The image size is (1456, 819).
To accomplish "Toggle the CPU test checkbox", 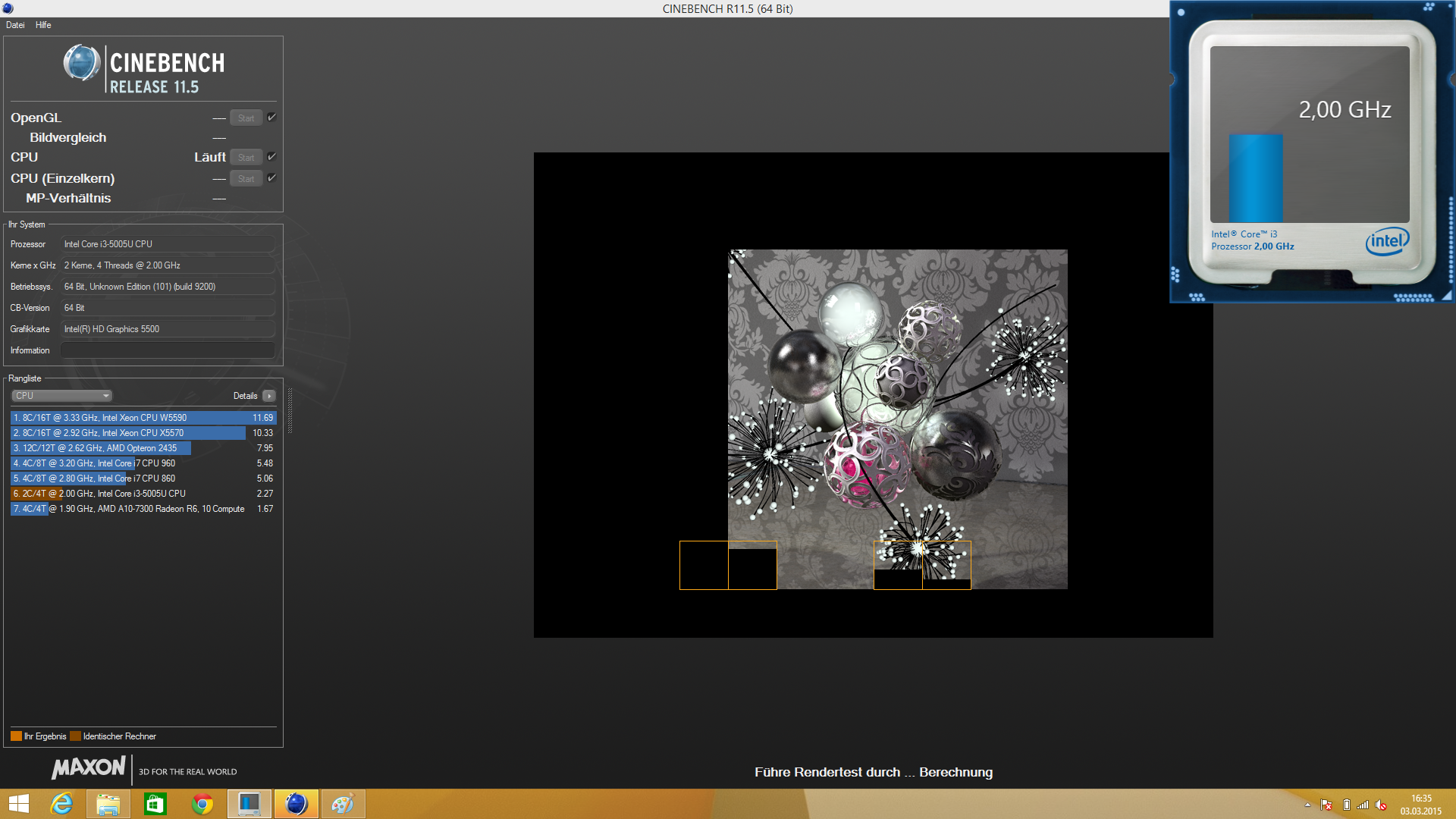I will pos(271,157).
